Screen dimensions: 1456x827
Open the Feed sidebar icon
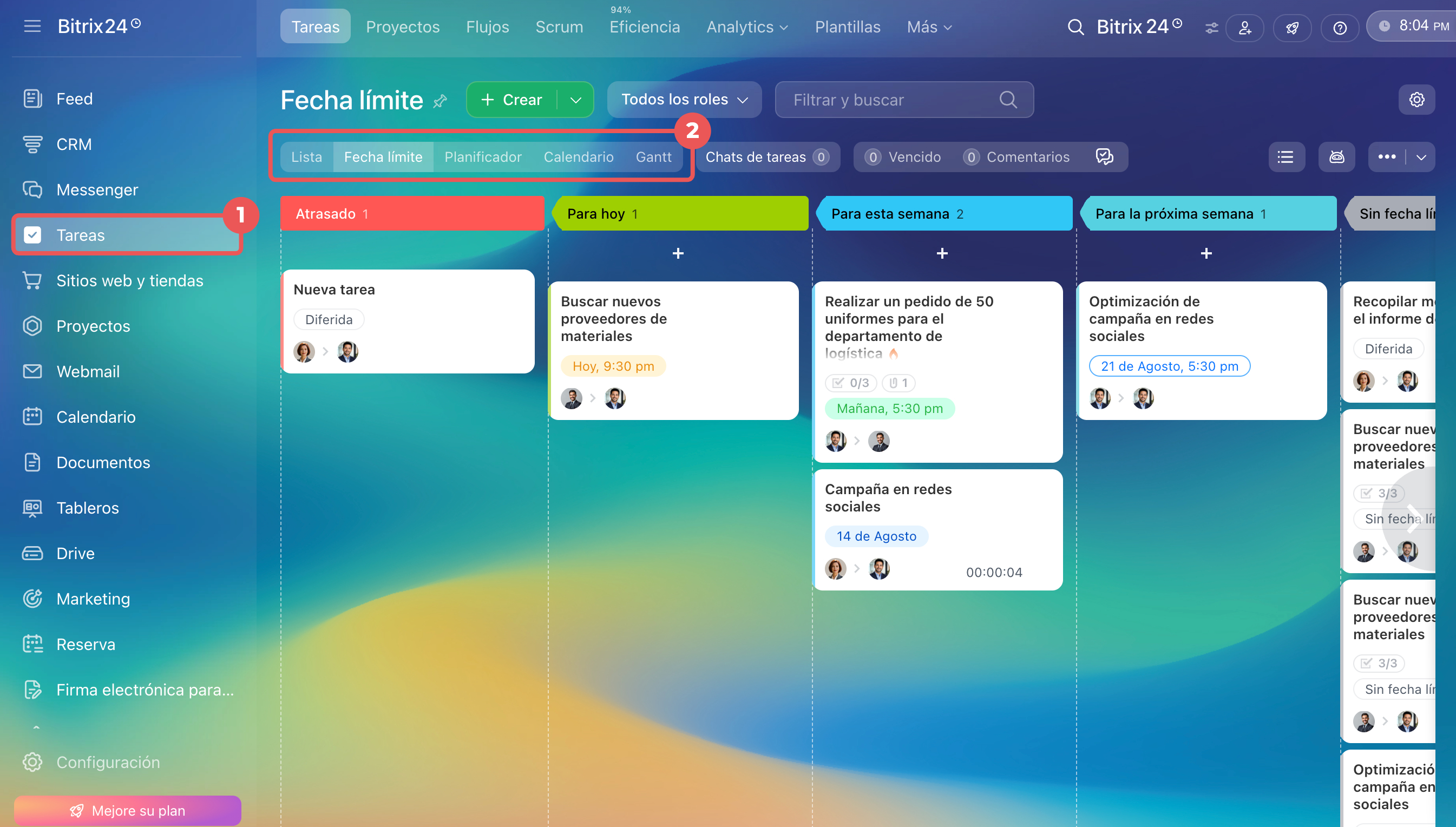(x=32, y=99)
